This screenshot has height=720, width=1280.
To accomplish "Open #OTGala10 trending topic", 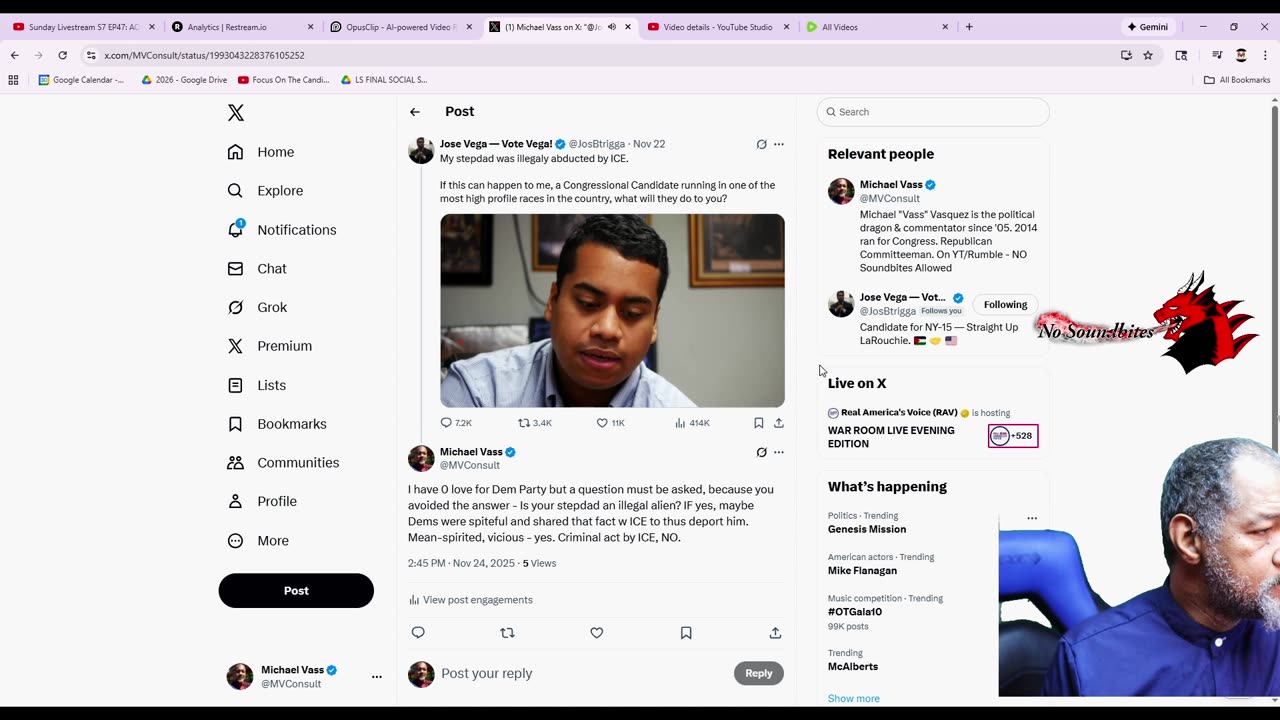I will tap(855, 612).
